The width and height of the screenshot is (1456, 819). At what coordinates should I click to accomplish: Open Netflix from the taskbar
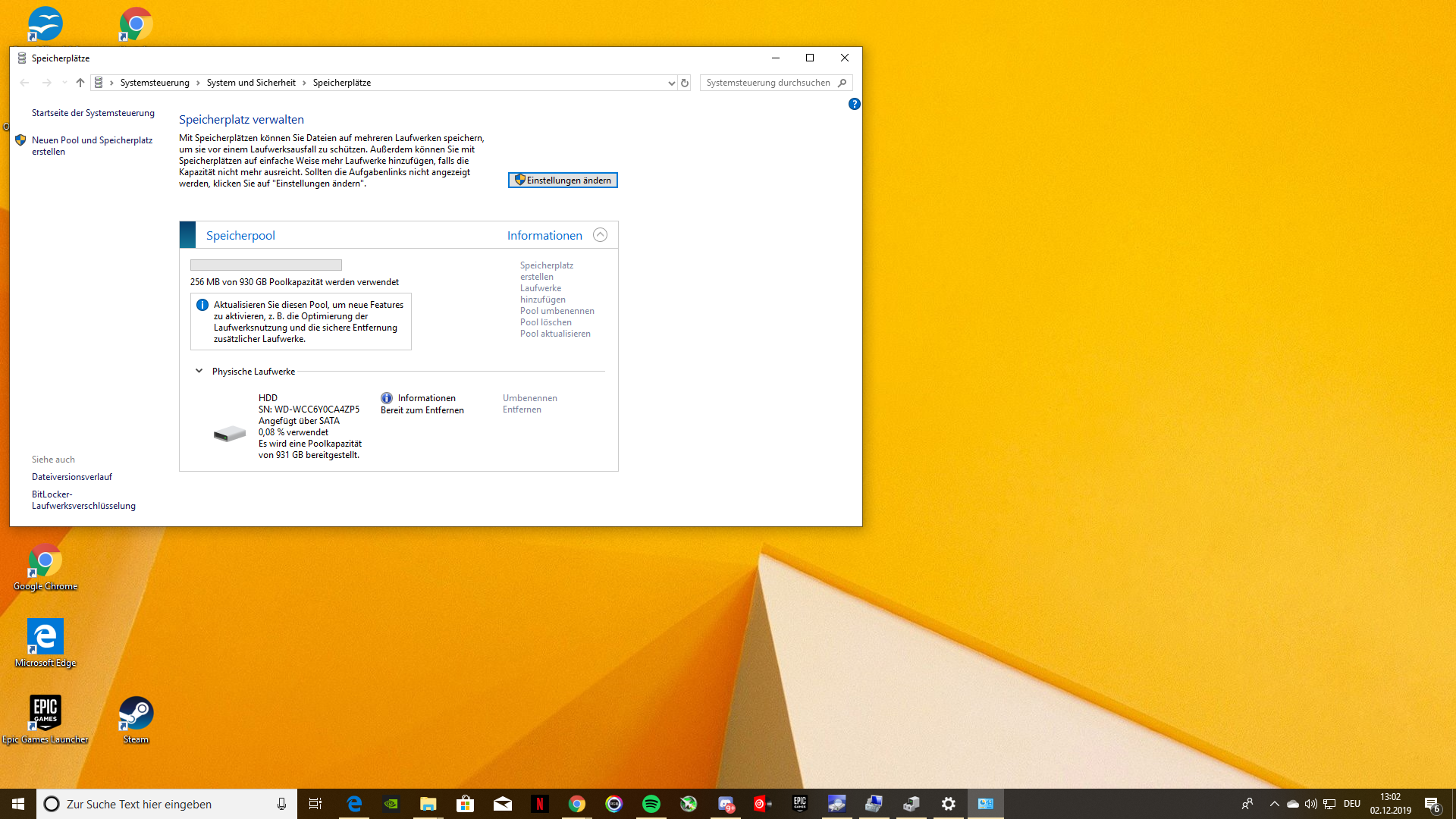click(x=539, y=804)
